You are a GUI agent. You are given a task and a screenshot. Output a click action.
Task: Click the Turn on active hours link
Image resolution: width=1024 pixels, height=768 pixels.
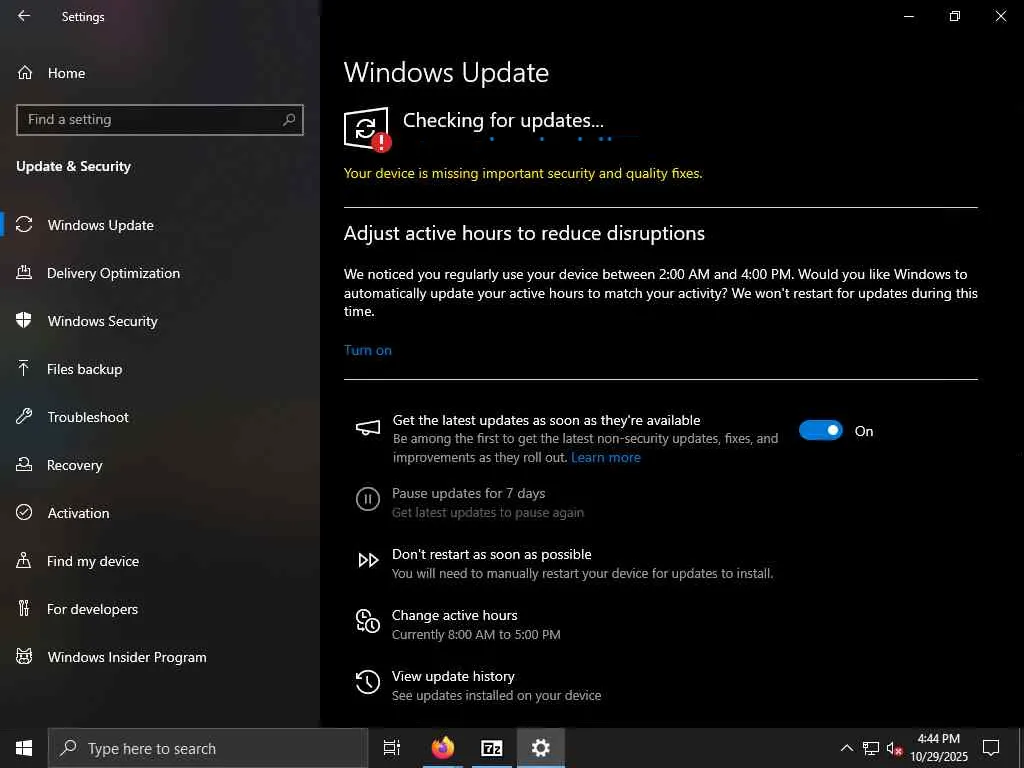pos(368,350)
